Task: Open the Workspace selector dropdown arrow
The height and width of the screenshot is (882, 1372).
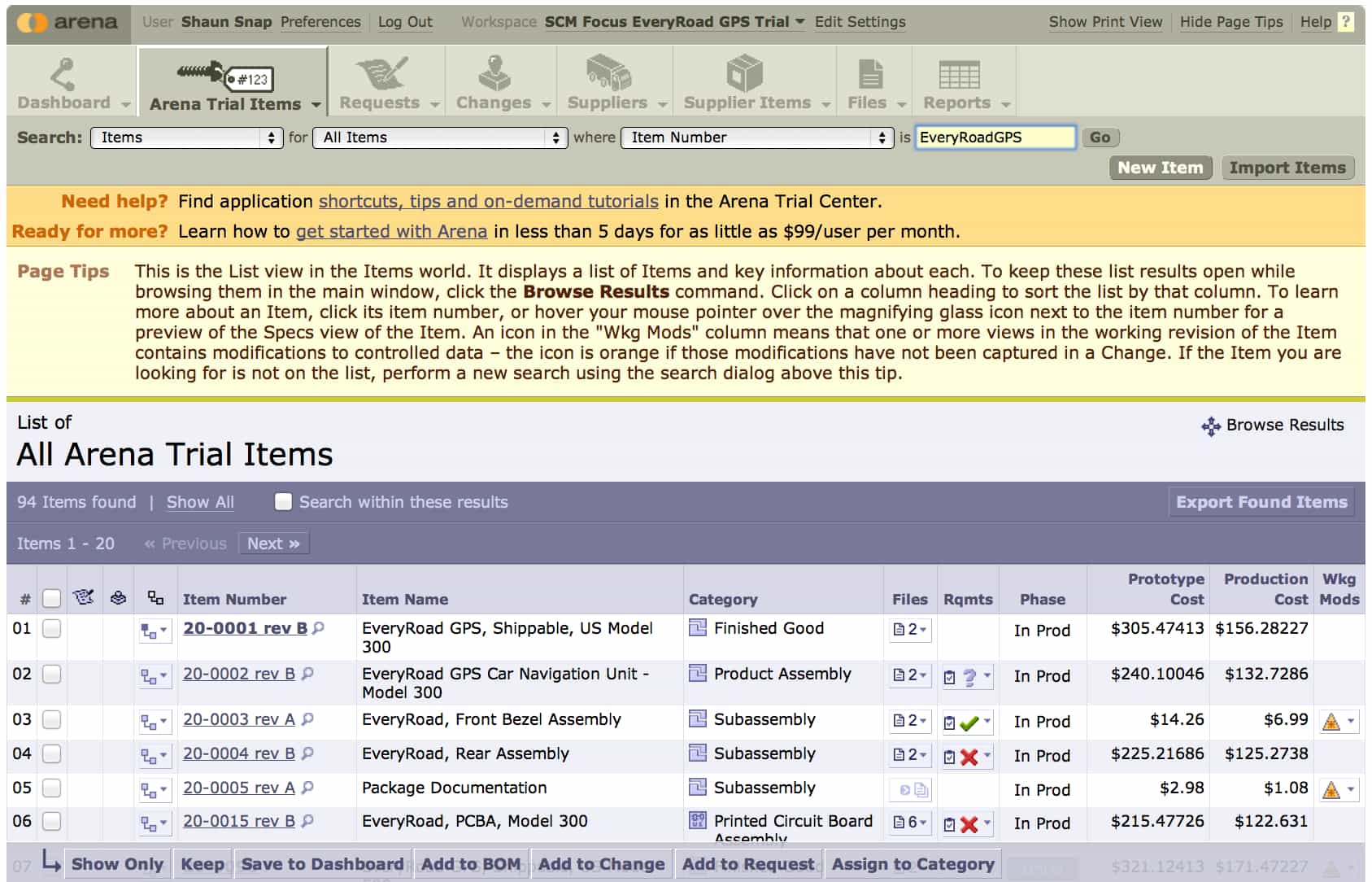Action: [799, 22]
